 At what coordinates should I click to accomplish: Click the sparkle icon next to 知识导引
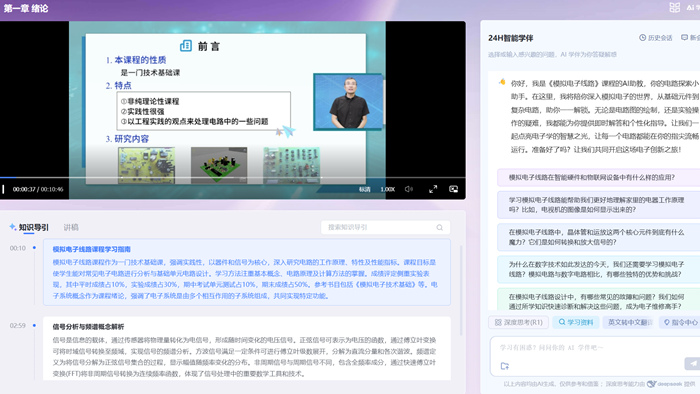(x=12, y=227)
